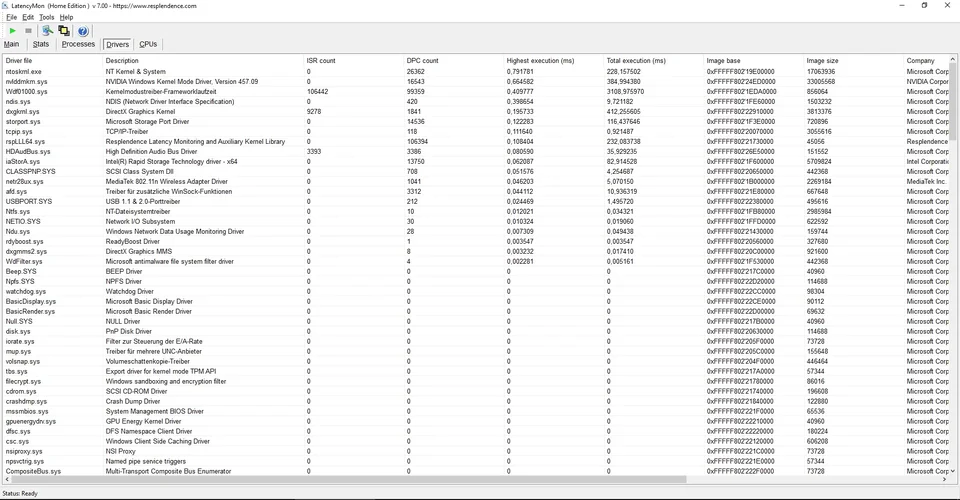
Task: Click 'Microsoft antimalware file system filter driver'
Action: tap(170, 261)
